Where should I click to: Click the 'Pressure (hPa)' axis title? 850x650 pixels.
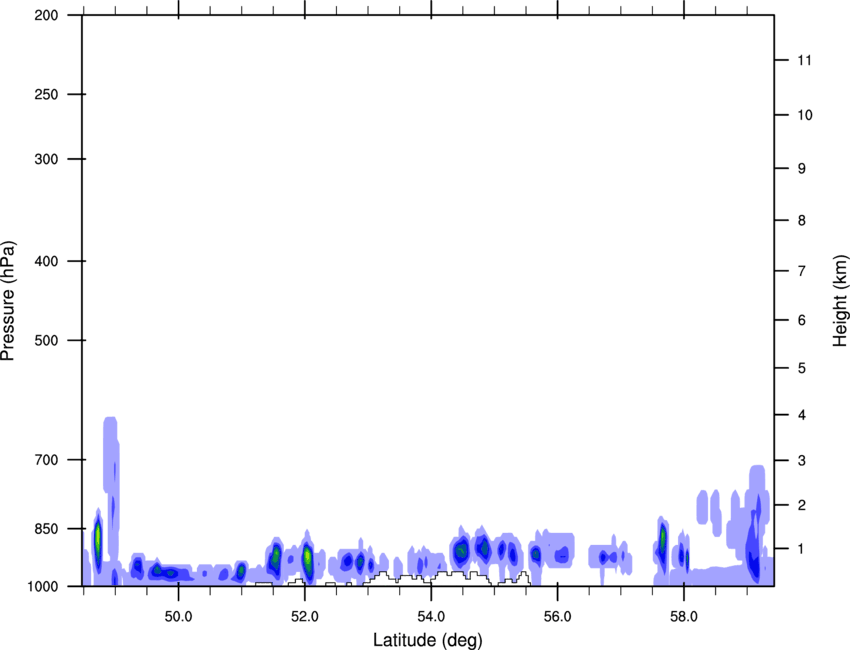[8, 301]
